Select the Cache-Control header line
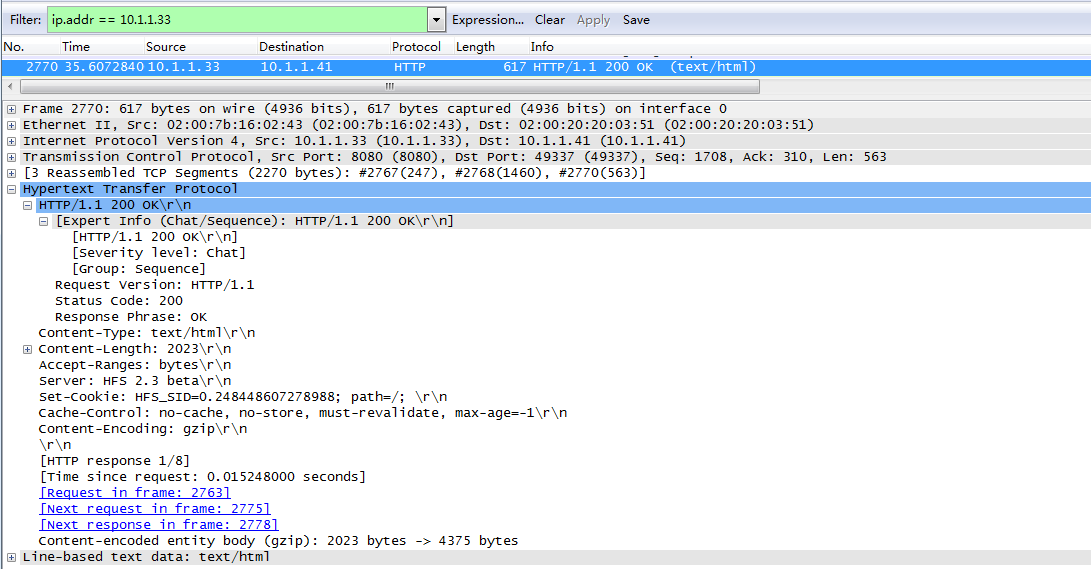The image size is (1091, 569). [303, 412]
